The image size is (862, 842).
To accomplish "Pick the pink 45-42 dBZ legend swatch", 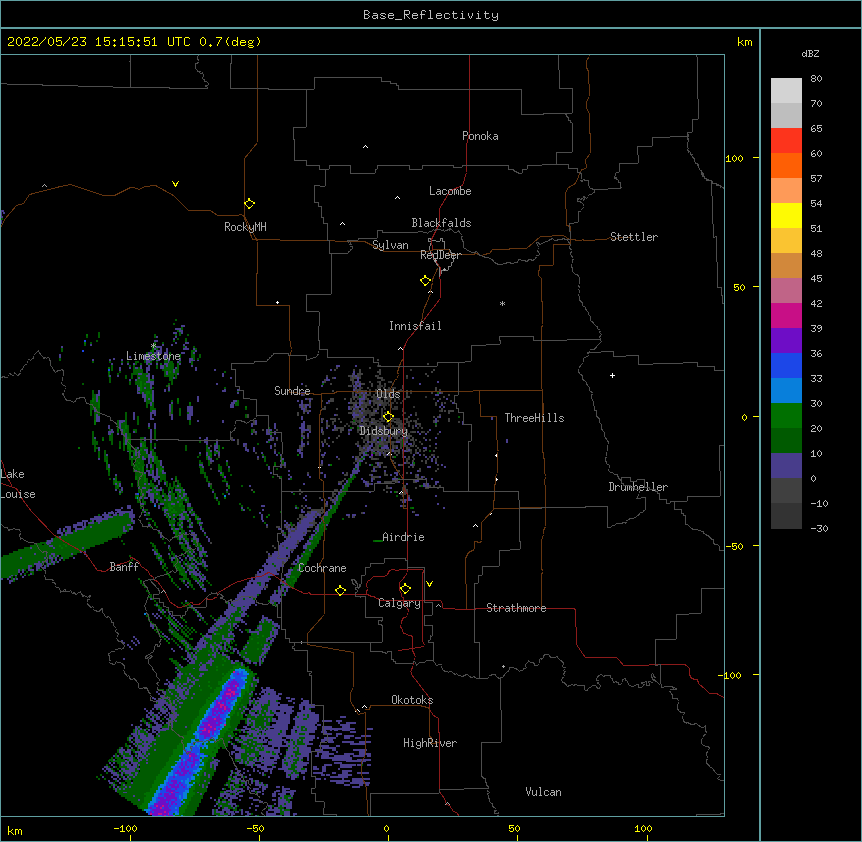I will (x=786, y=291).
